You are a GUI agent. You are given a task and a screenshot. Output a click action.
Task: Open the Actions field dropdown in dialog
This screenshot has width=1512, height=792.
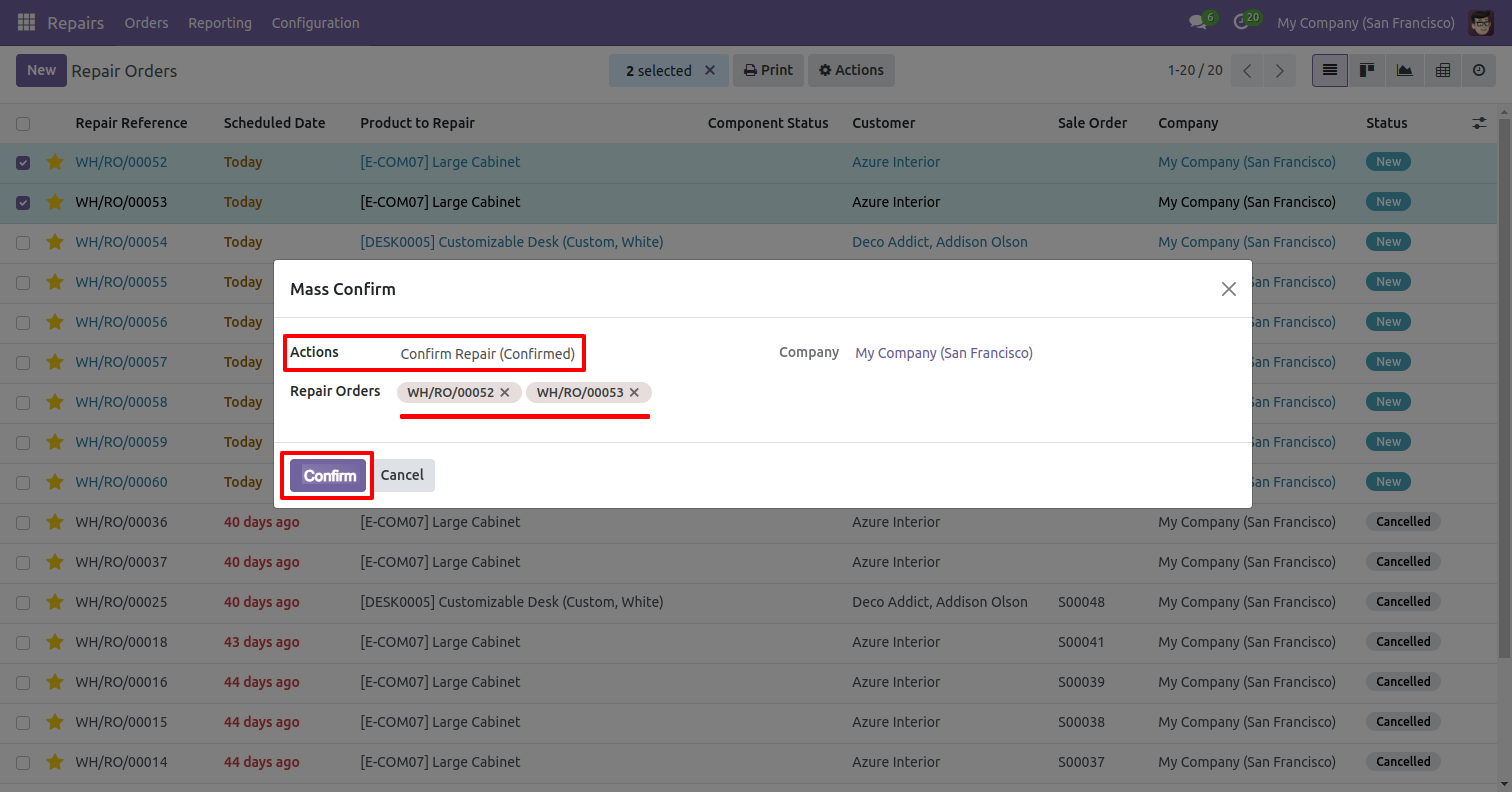pos(488,353)
